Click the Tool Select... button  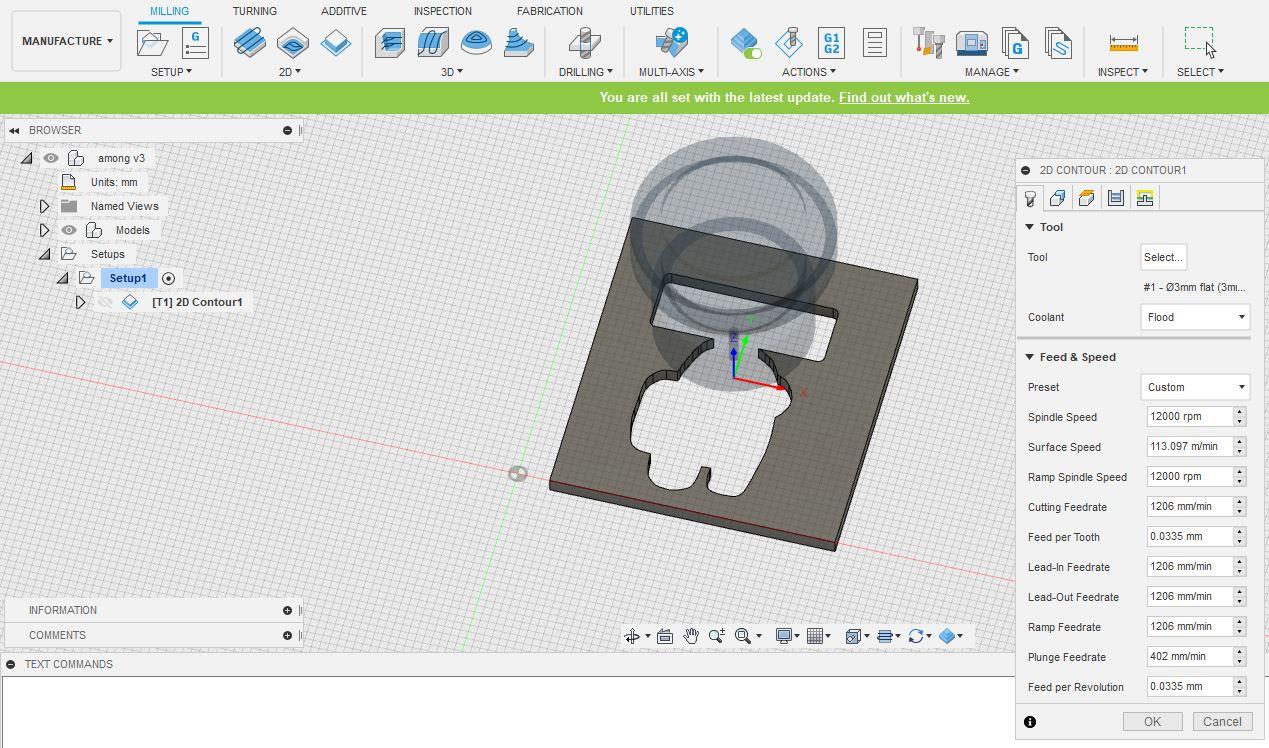click(x=1163, y=257)
